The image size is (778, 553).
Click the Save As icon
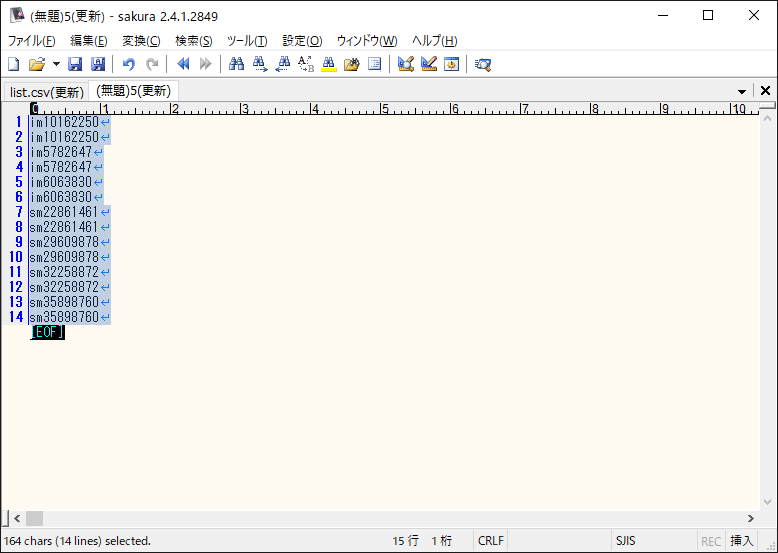[x=98, y=64]
